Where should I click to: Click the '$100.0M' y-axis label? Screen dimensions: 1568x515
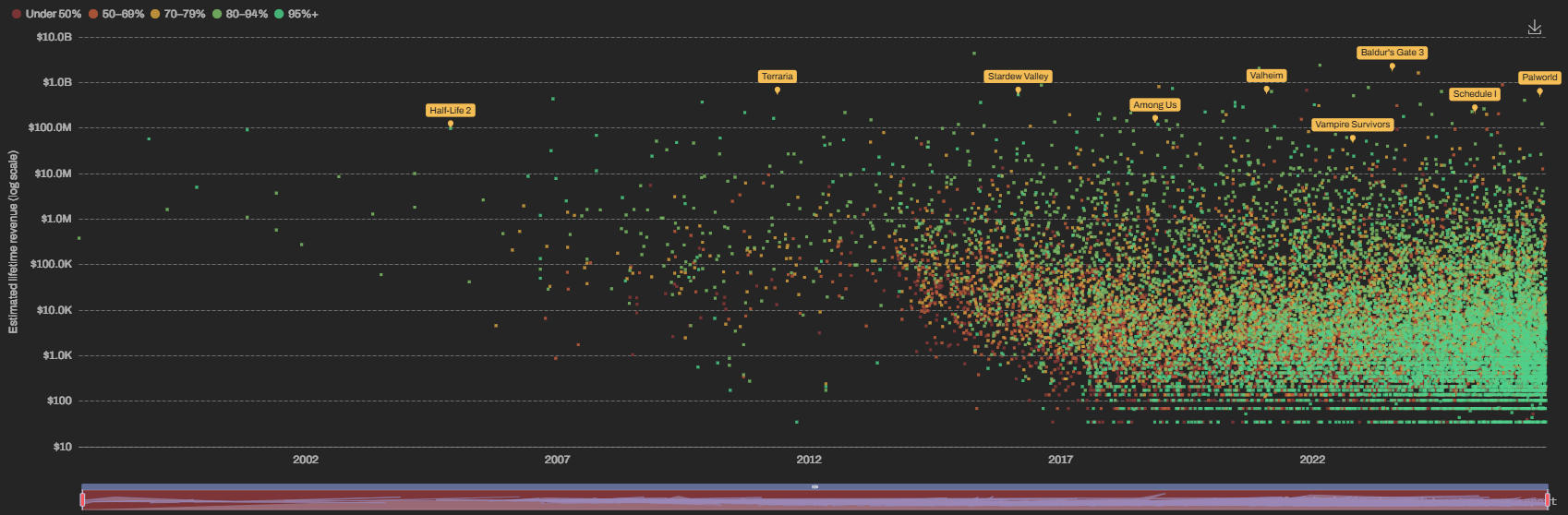click(x=50, y=127)
